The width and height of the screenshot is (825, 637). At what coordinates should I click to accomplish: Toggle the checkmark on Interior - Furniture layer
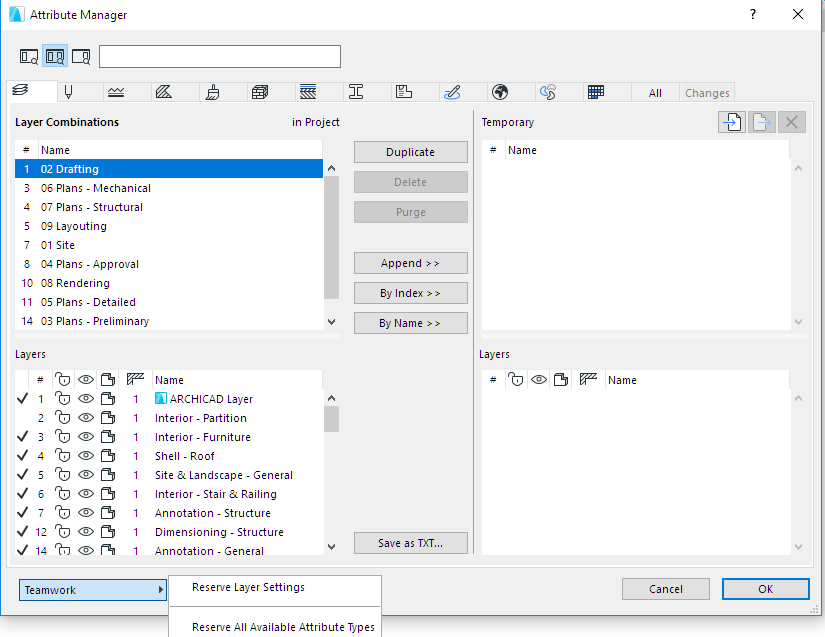(x=22, y=437)
